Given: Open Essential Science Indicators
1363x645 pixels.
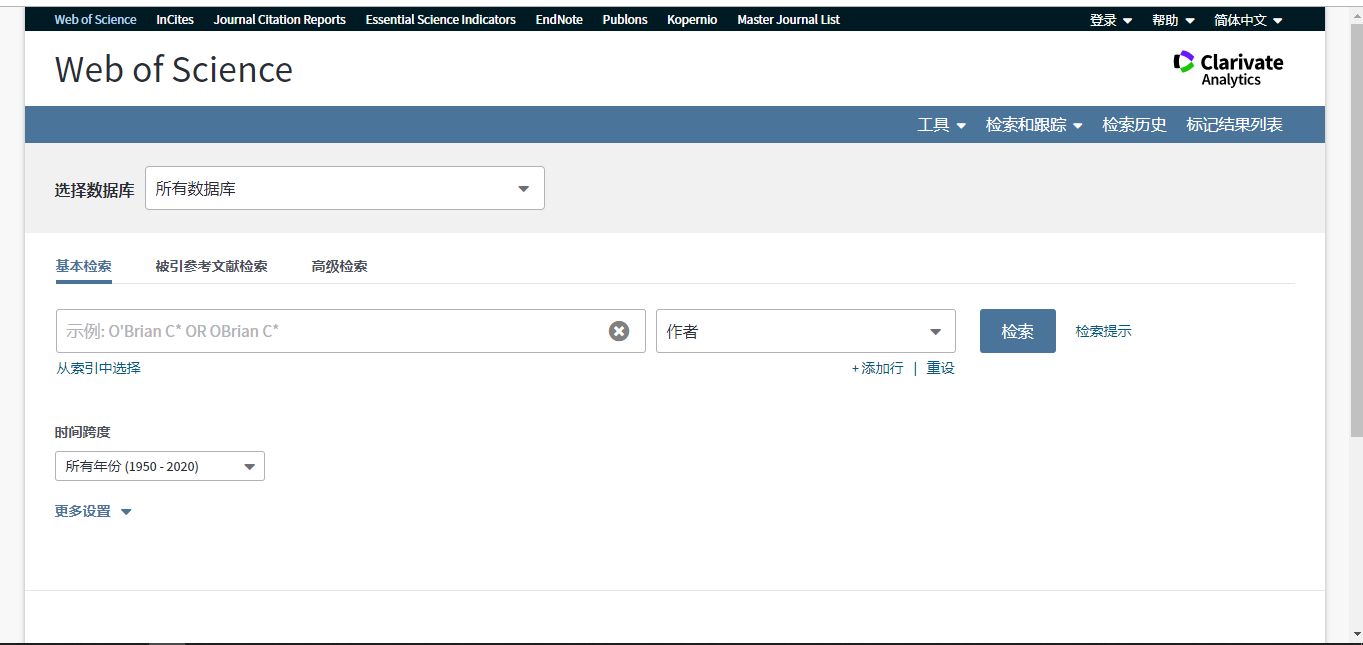Looking at the screenshot, I should [441, 19].
